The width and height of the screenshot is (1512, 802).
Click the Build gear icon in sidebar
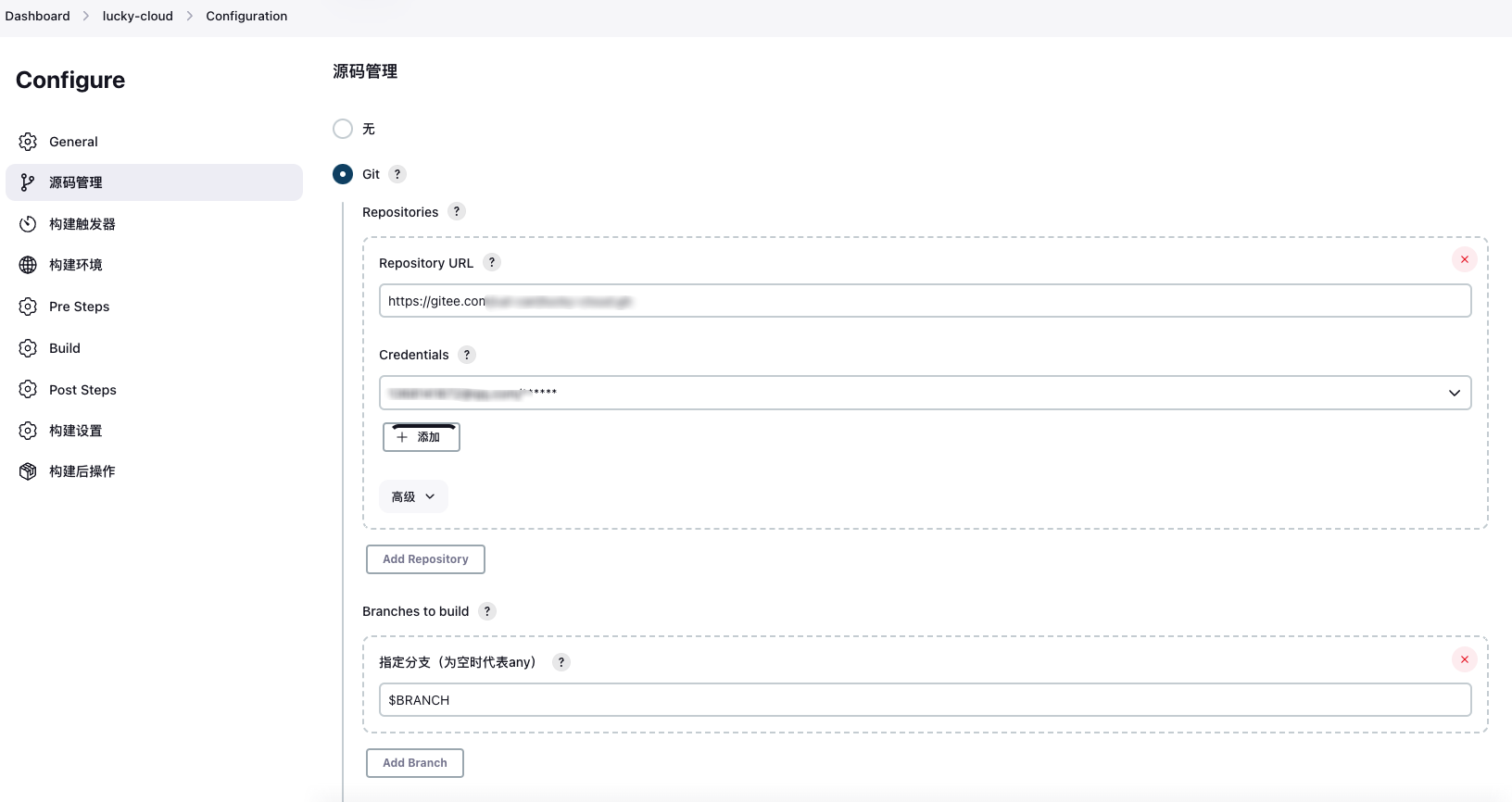tap(28, 348)
